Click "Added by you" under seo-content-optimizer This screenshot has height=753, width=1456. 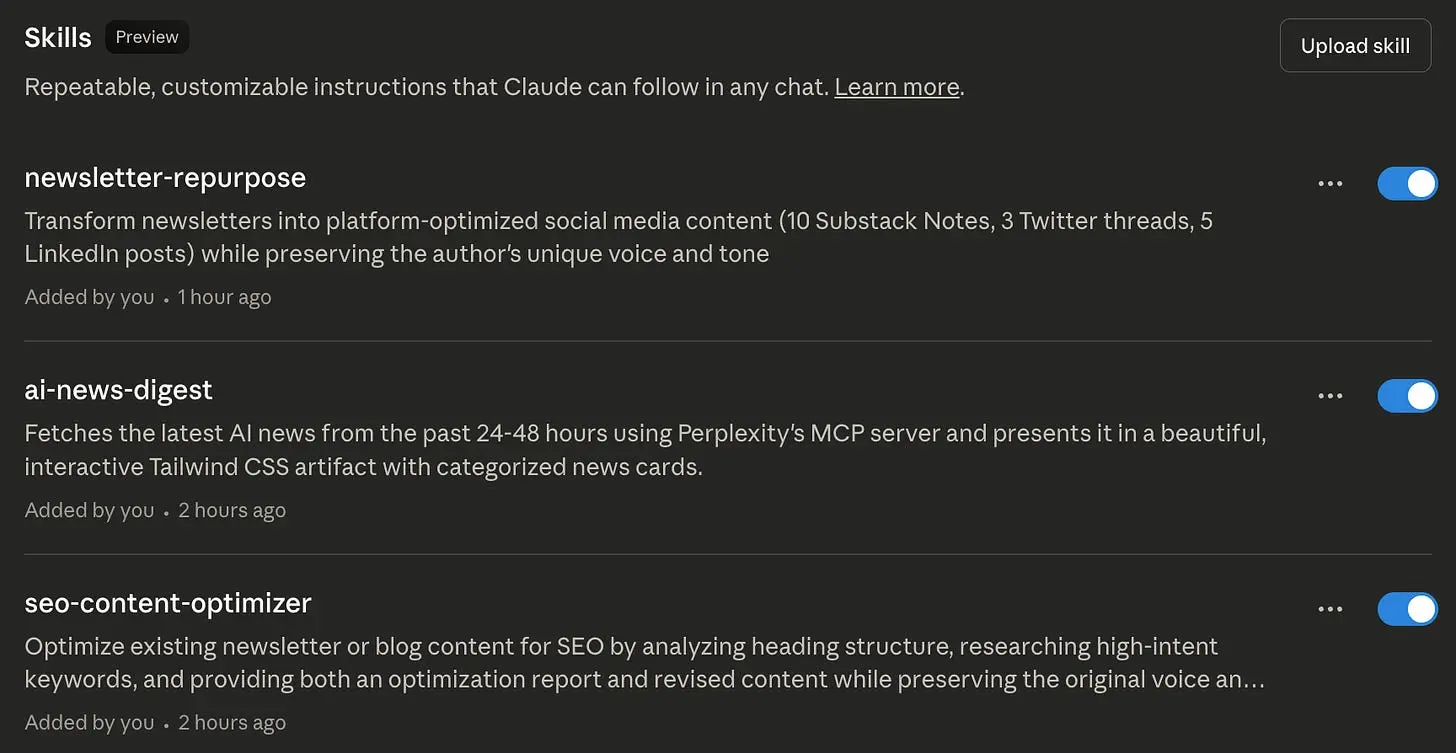(89, 722)
